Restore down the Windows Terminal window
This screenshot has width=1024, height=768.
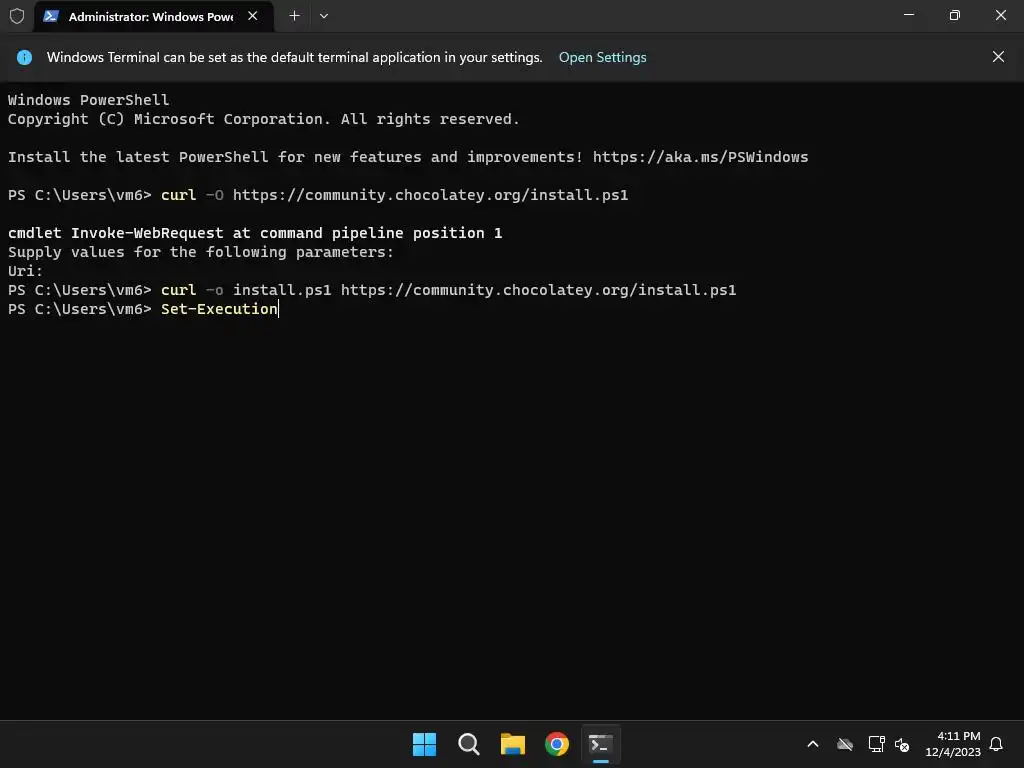955,15
